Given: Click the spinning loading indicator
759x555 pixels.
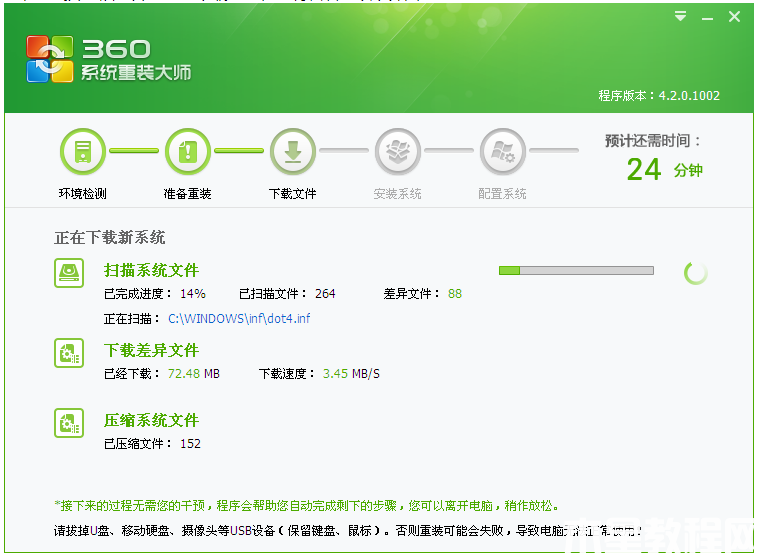Looking at the screenshot, I should (x=696, y=273).
